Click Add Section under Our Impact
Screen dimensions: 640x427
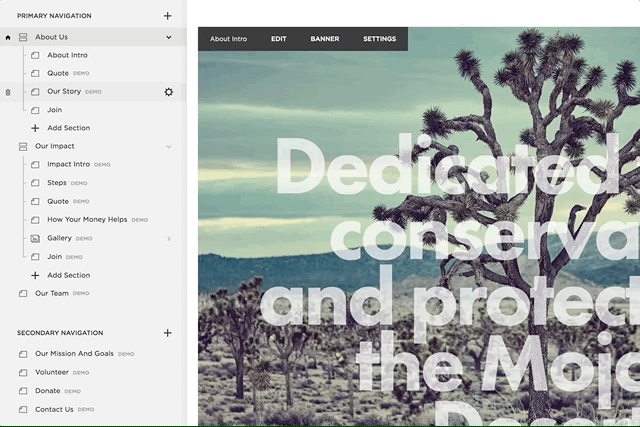[x=68, y=276]
